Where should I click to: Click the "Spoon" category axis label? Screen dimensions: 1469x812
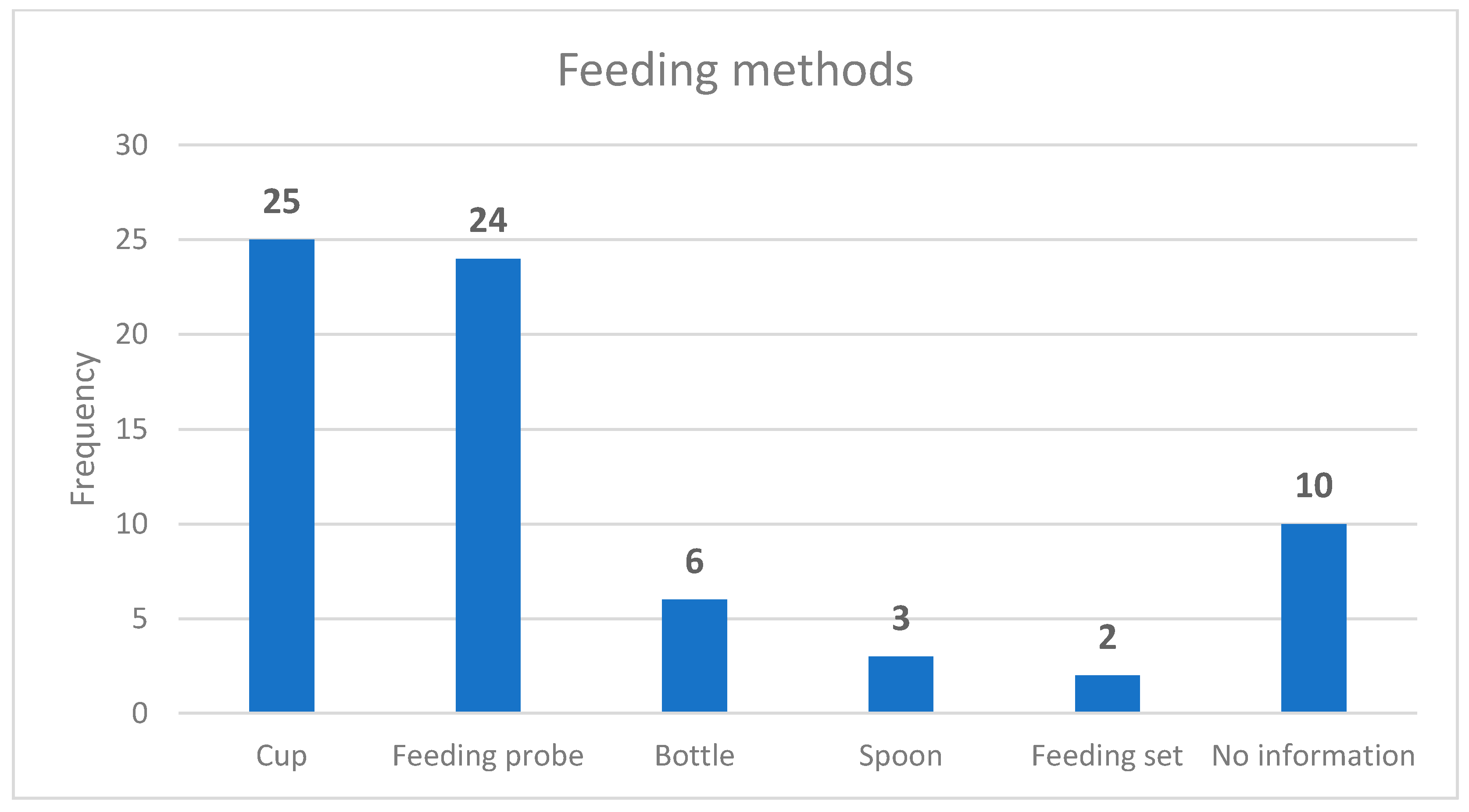[x=901, y=756]
